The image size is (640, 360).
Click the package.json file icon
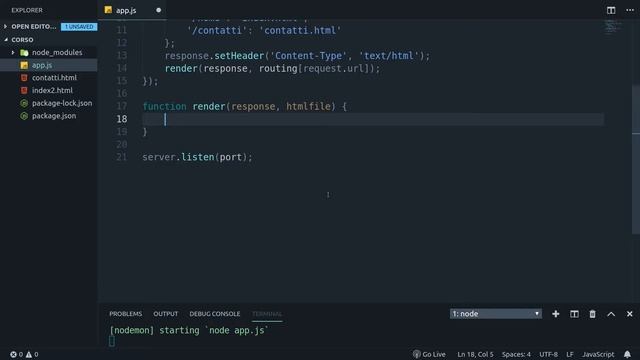24,116
